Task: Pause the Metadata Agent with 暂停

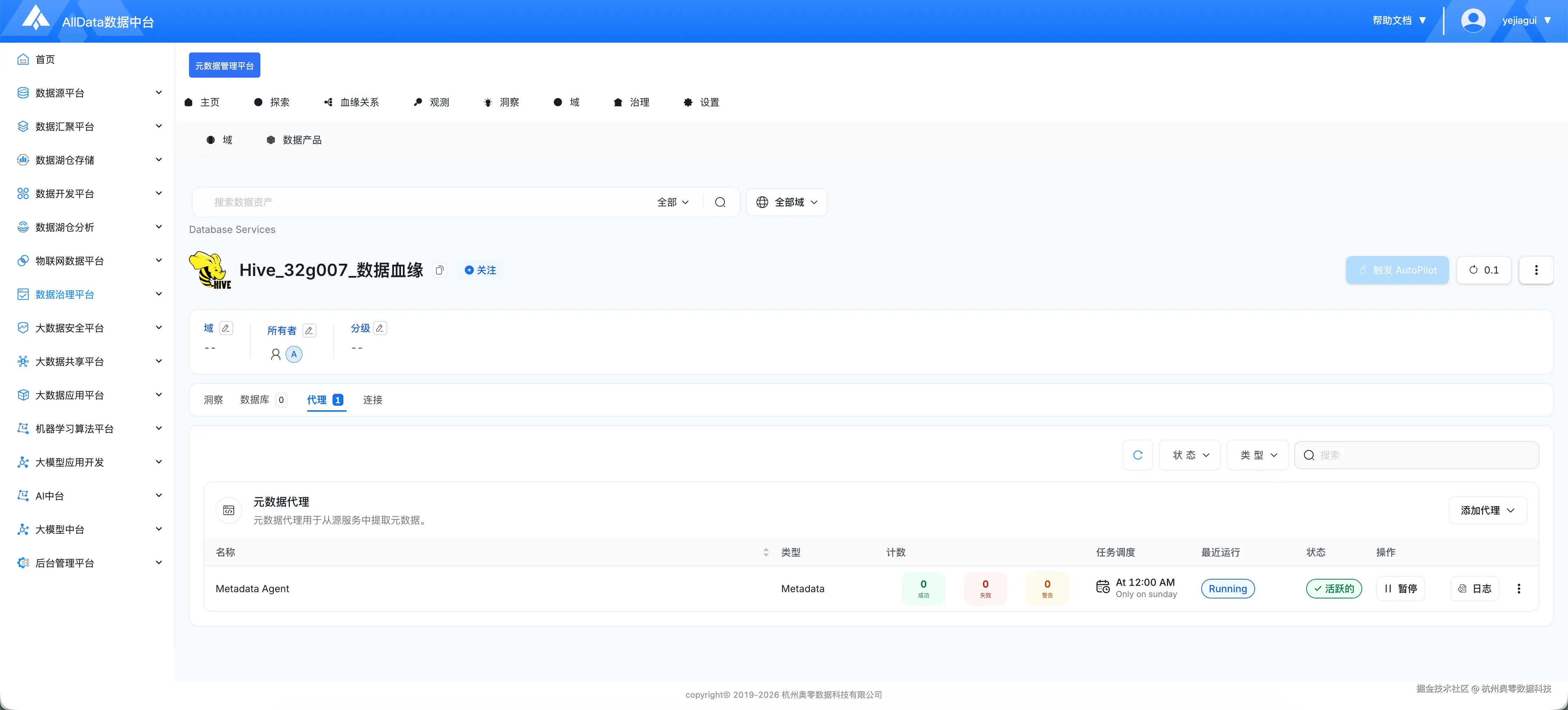Action: 1400,588
